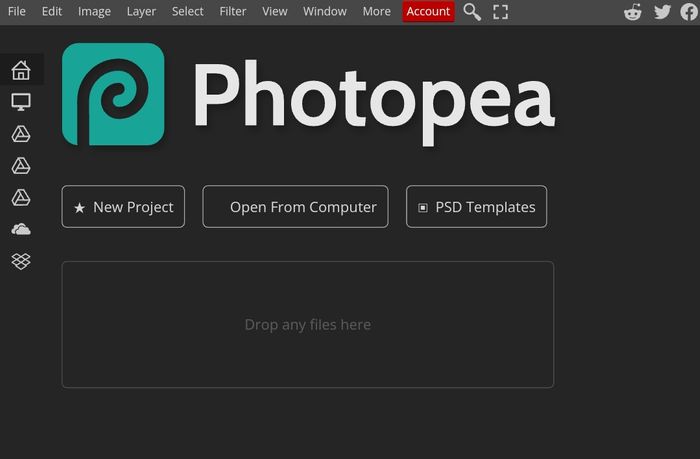Viewport: 700px width, 459px height.
Task: Open the File menu
Action: click(17, 12)
